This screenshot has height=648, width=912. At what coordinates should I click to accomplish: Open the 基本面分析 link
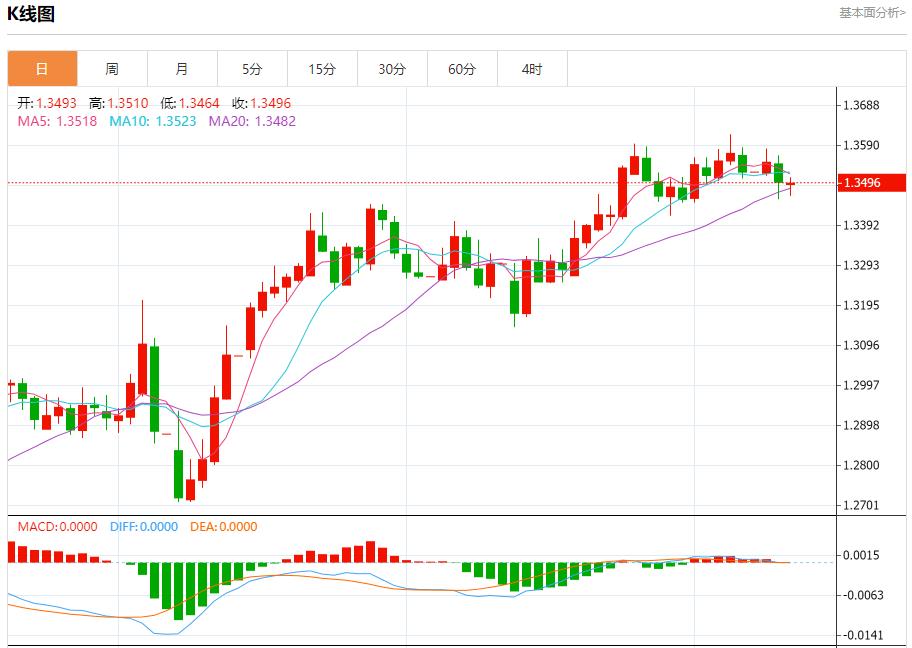tap(872, 13)
